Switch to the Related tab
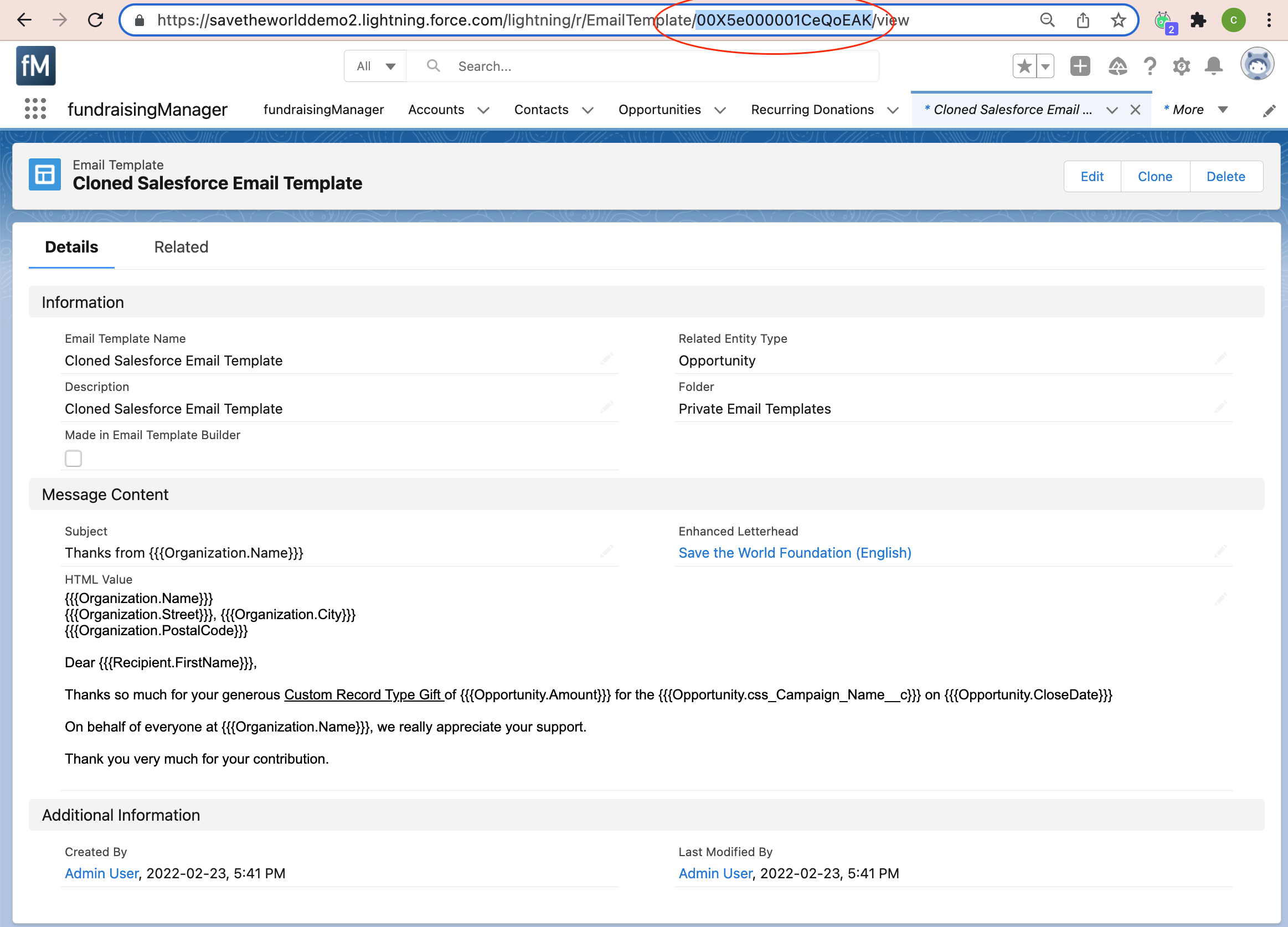Viewport: 1288px width, 927px height. (181, 247)
